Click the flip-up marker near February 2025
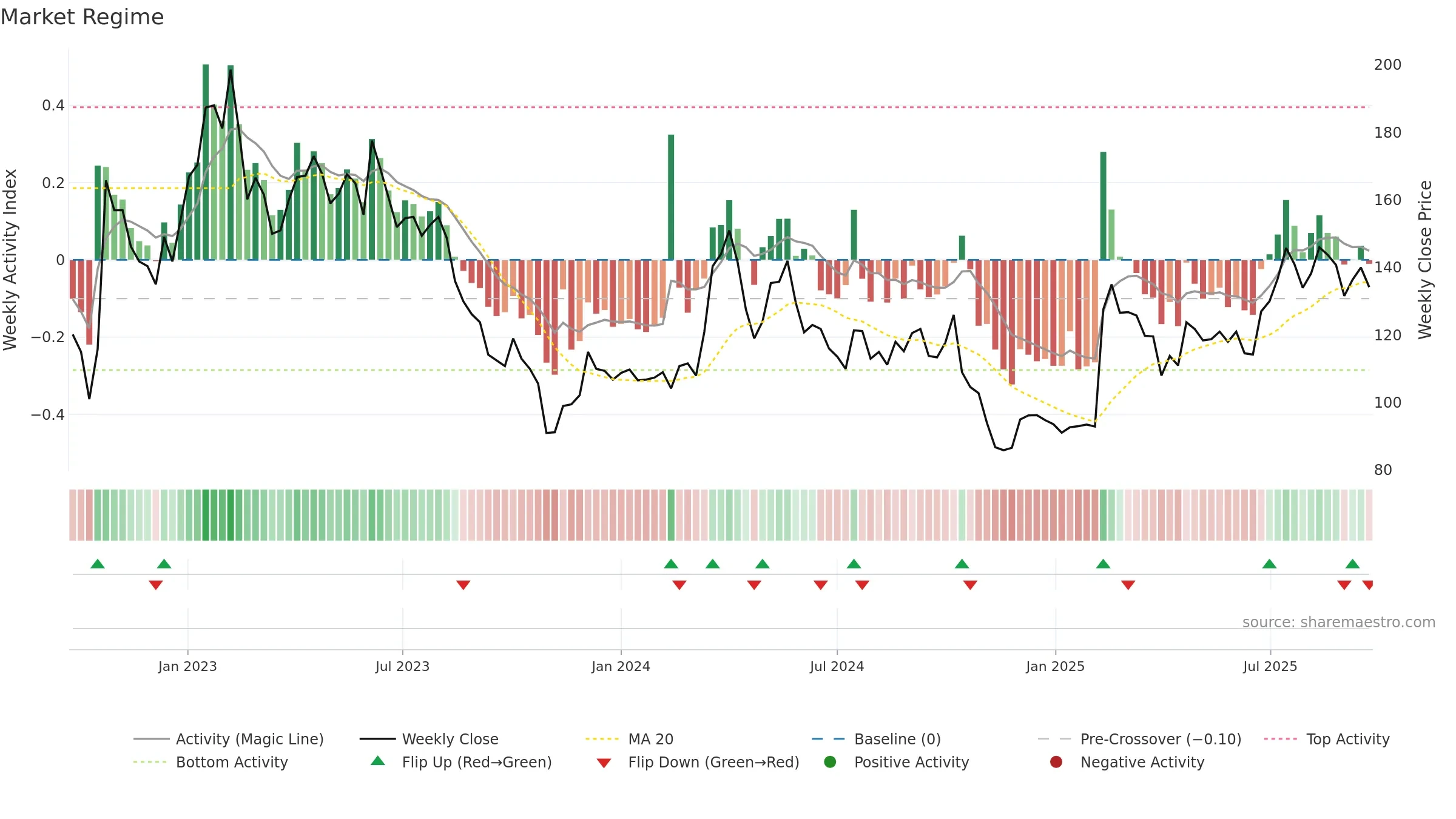Viewport: 1456px width, 819px height. pyautogui.click(x=1103, y=564)
